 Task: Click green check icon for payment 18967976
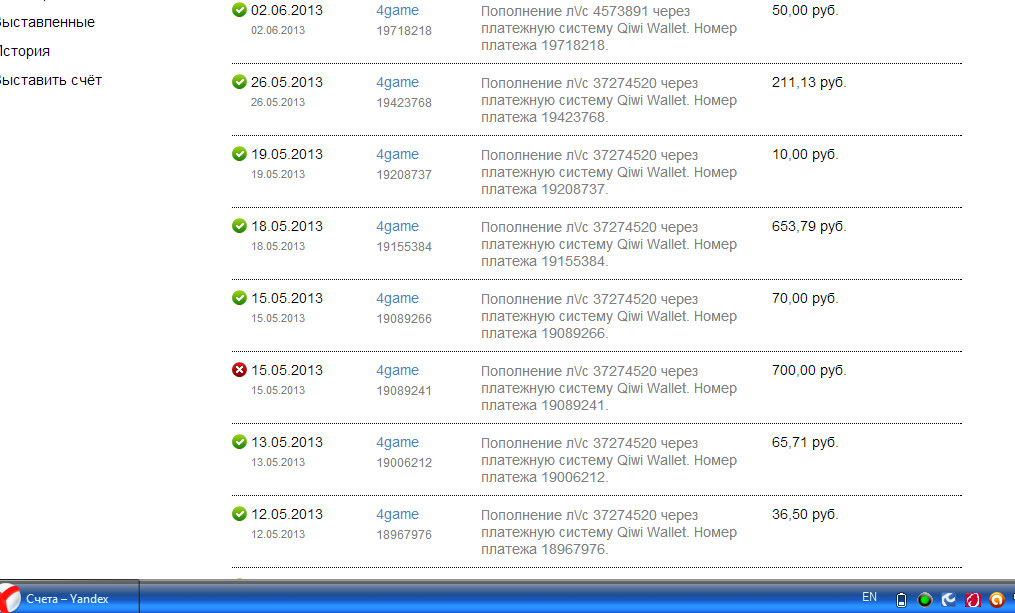coord(240,513)
